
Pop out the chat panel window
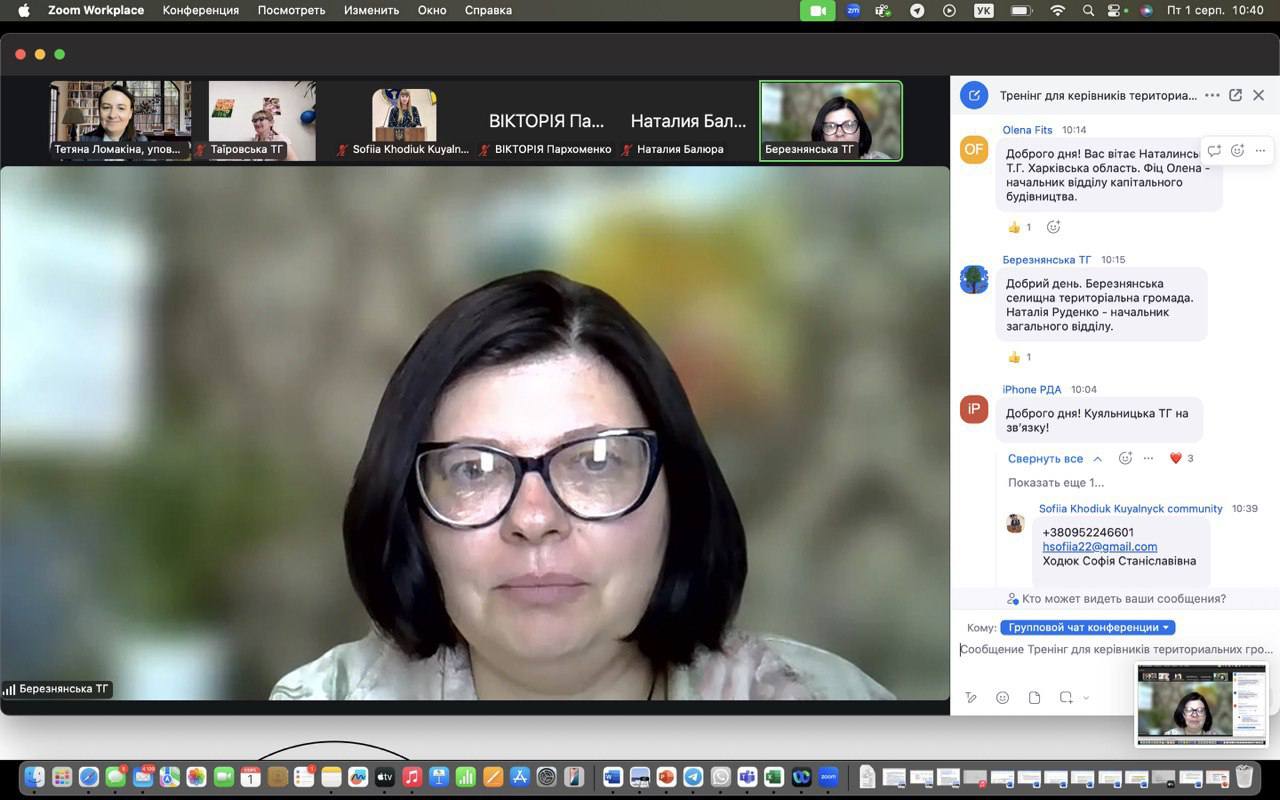click(x=1235, y=95)
